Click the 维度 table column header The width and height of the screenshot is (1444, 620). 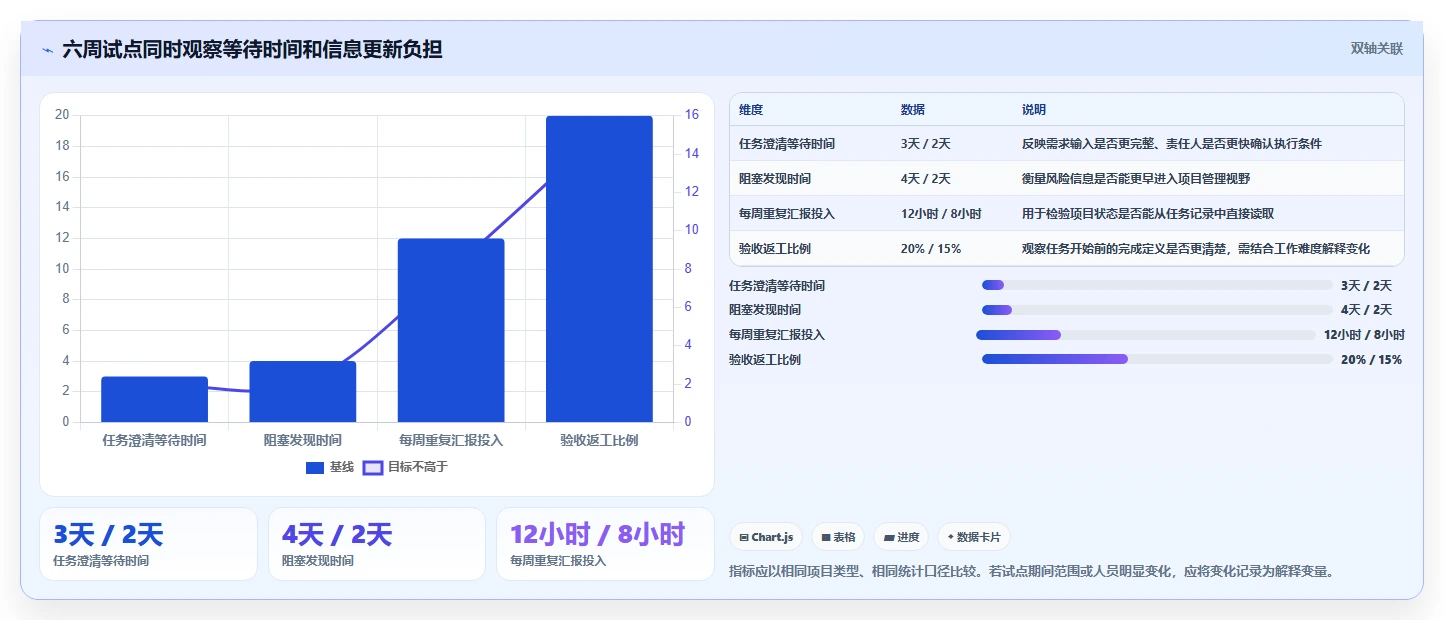751,110
